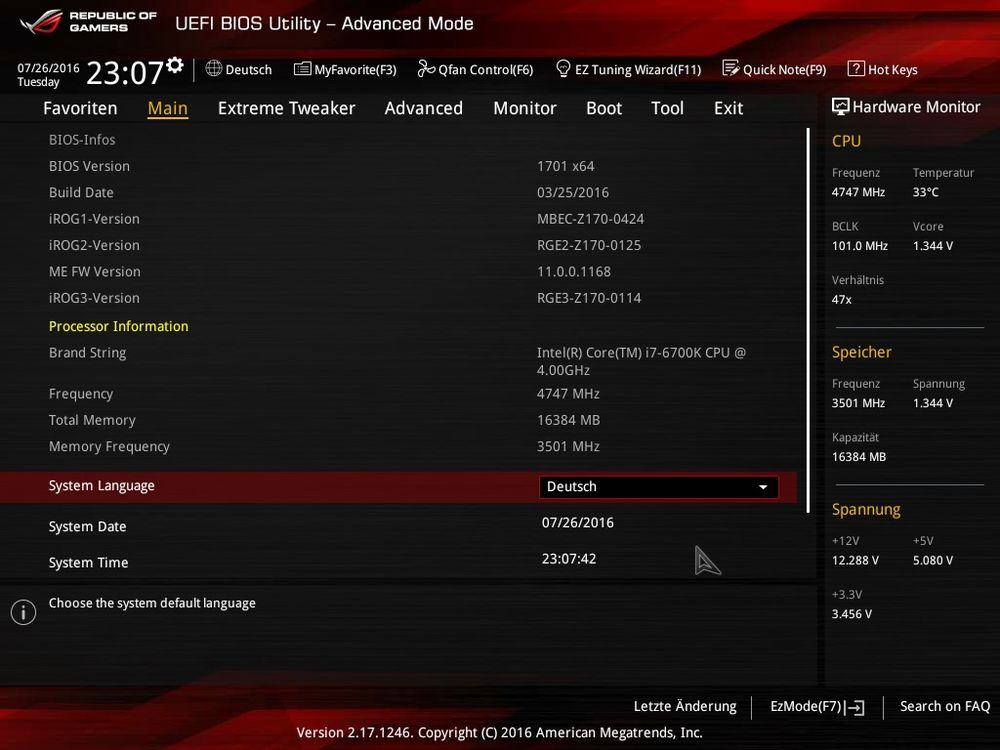The image size is (1000, 750).
Task: Click the clock time 23:07
Action: [125, 73]
